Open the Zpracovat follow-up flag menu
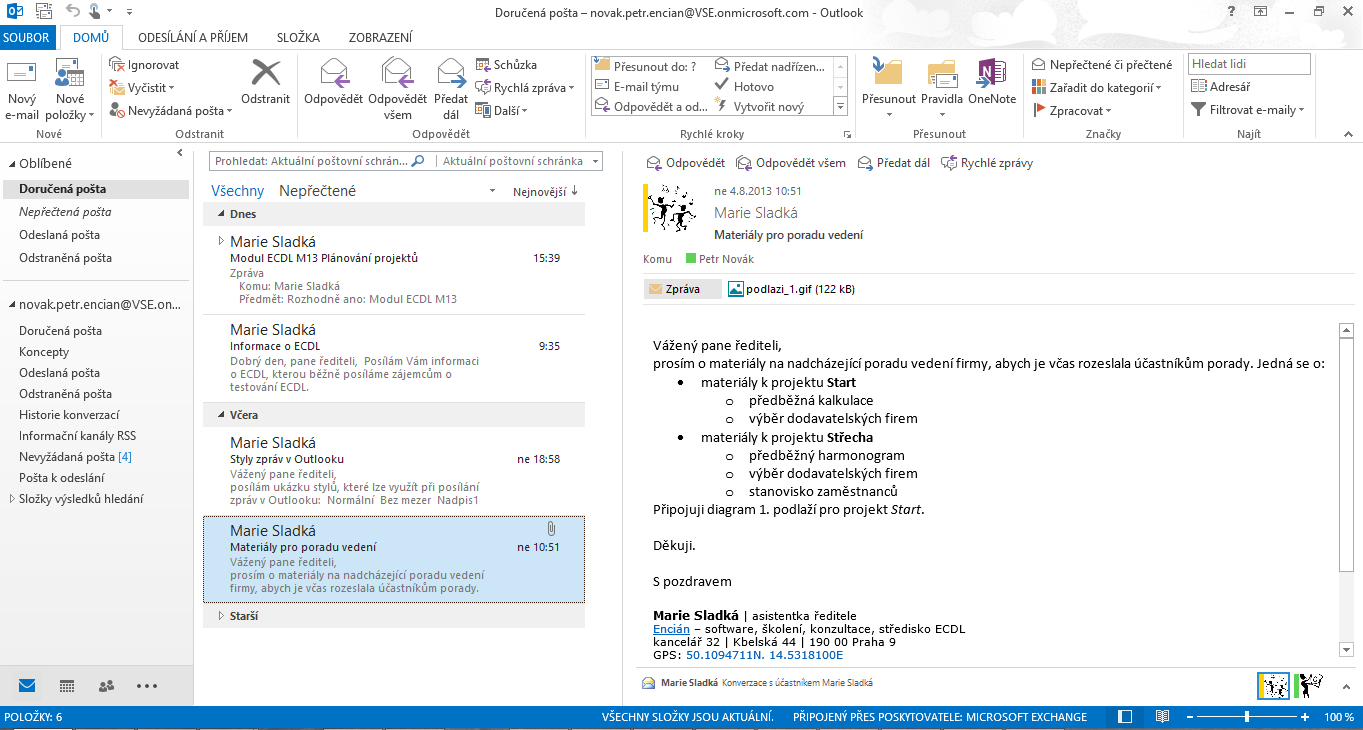 (1073, 111)
